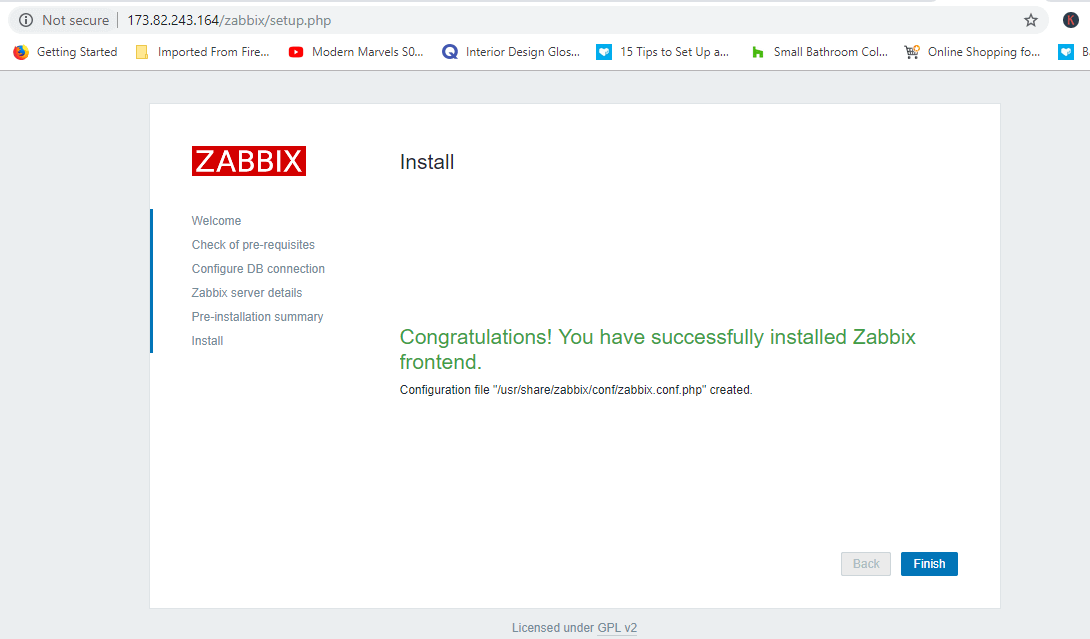Open the Modern Marvels bookmark
1090x639 pixels.
coord(356,52)
